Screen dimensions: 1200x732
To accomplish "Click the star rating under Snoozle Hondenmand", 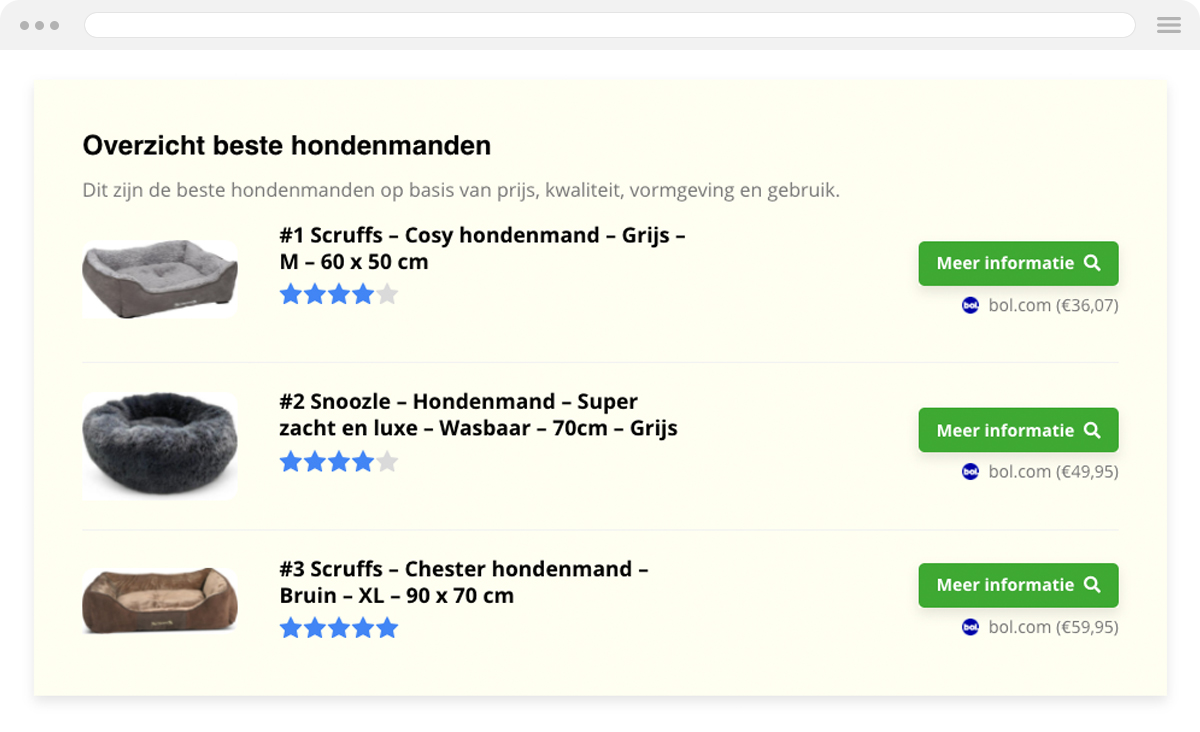I will [338, 461].
